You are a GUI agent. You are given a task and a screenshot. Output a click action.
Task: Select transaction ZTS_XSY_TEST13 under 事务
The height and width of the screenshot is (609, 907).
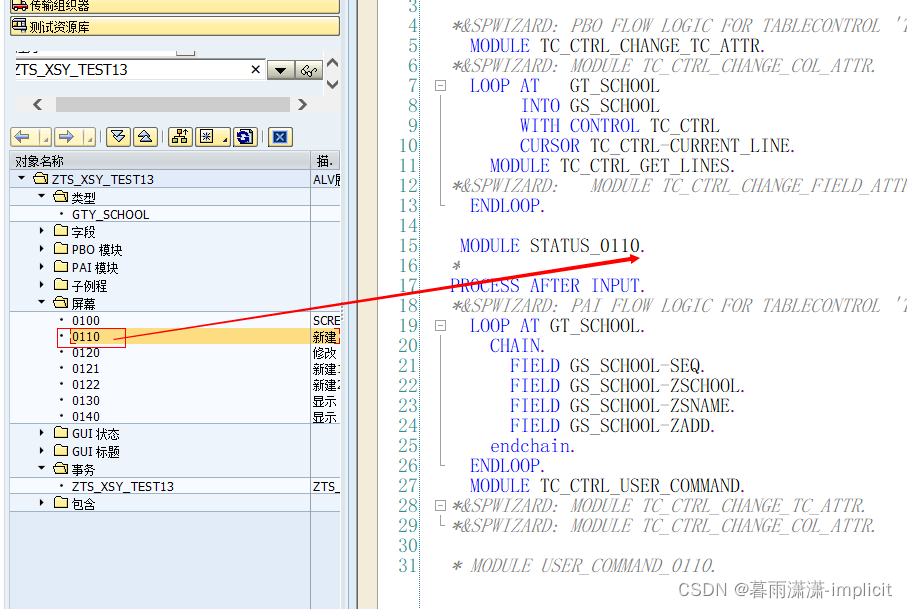123,487
